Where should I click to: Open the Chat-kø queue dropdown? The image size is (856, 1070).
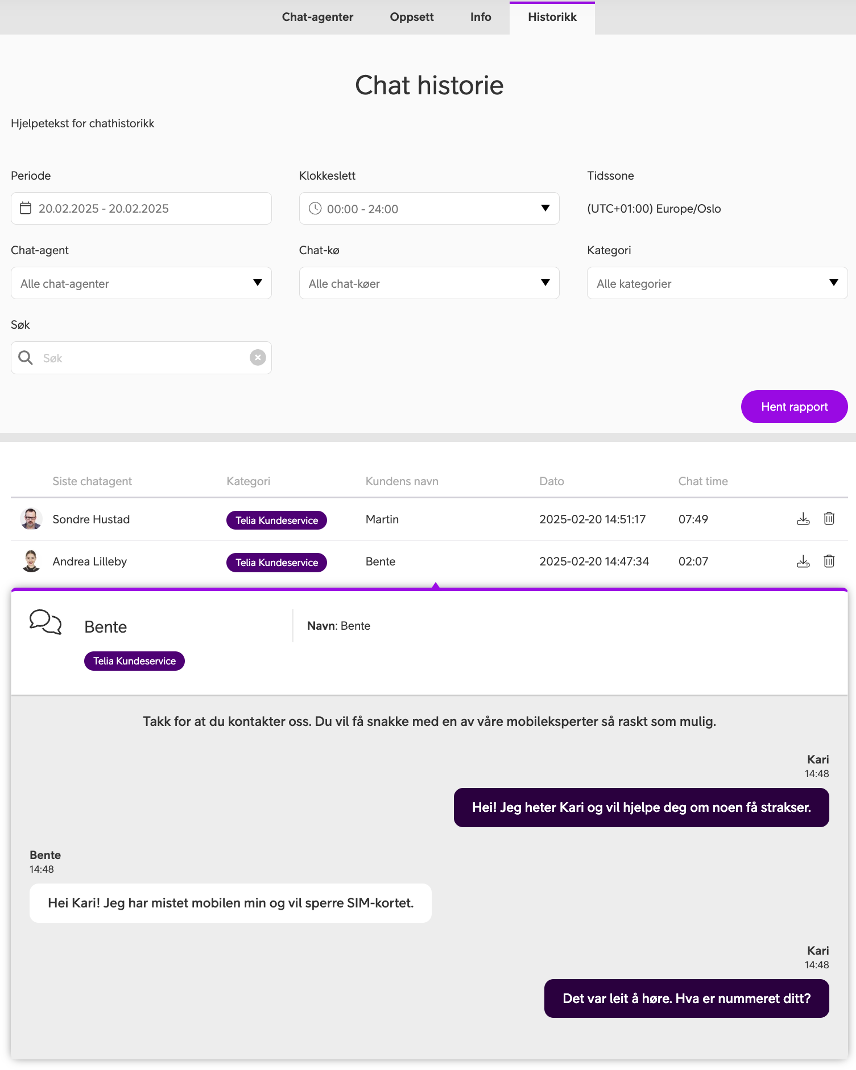pos(429,283)
